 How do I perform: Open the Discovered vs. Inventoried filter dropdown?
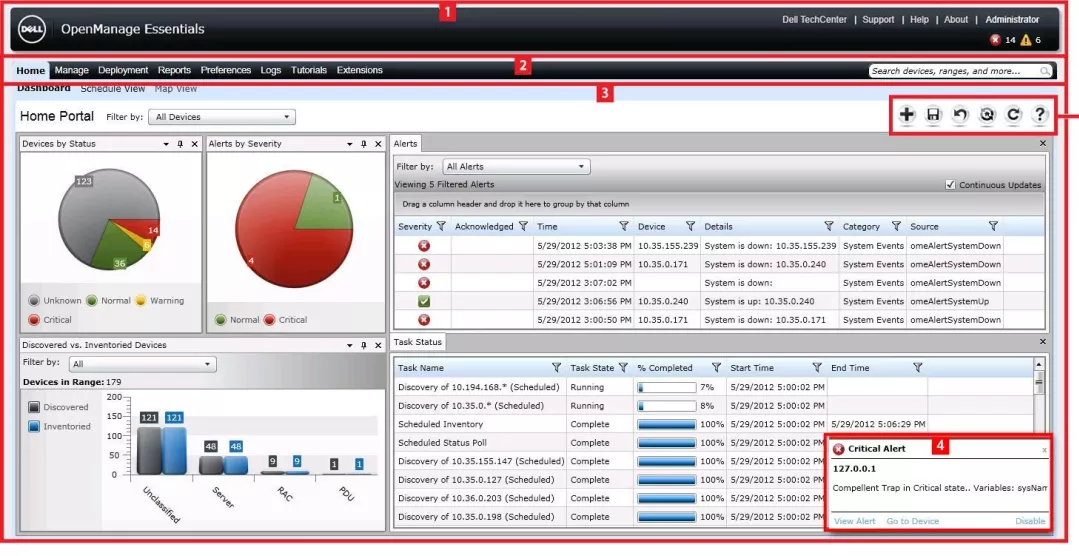coord(142,364)
